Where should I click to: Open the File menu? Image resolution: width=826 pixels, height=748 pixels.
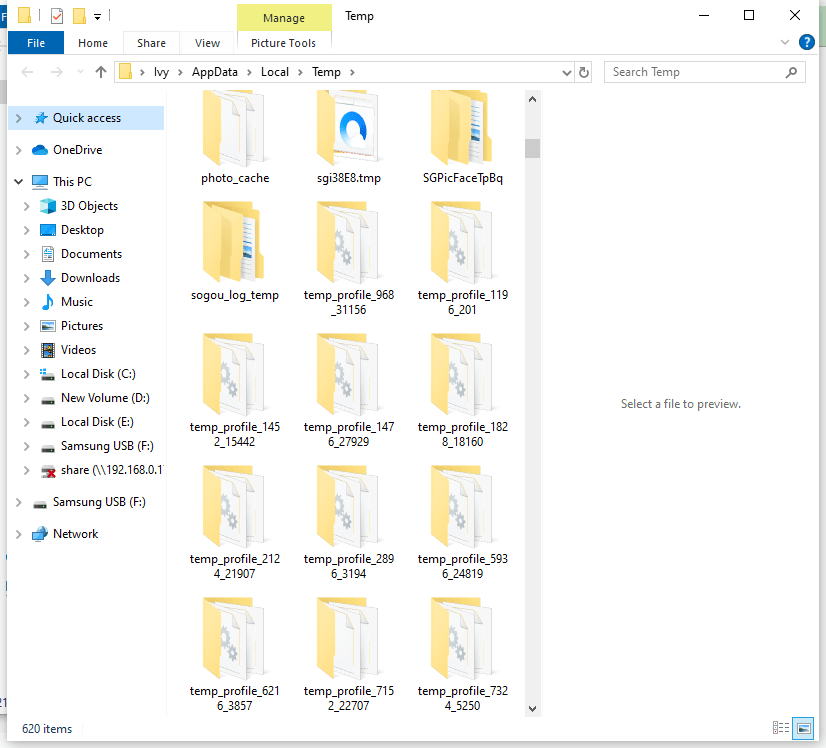[36, 43]
